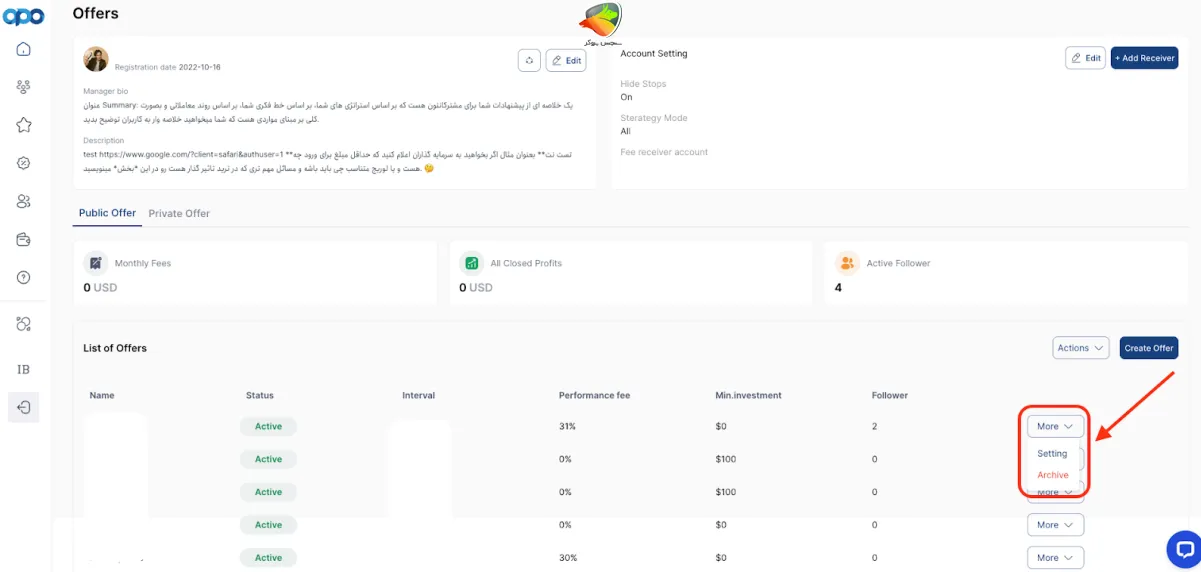Image resolution: width=1201 pixels, height=572 pixels.
Task: Select the Public Offer tab
Action: pos(107,213)
